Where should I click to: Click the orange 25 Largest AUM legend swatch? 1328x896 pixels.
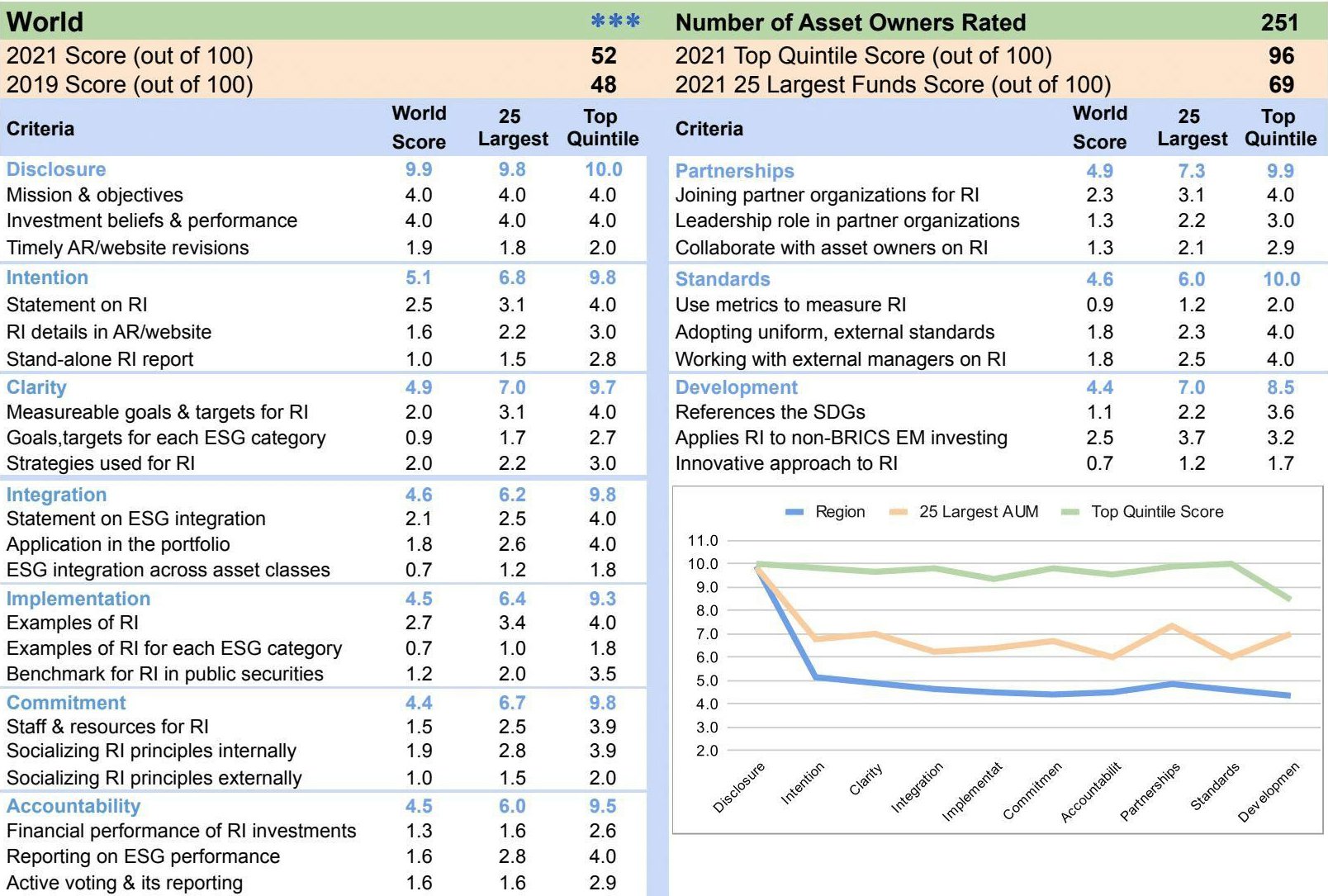click(898, 512)
